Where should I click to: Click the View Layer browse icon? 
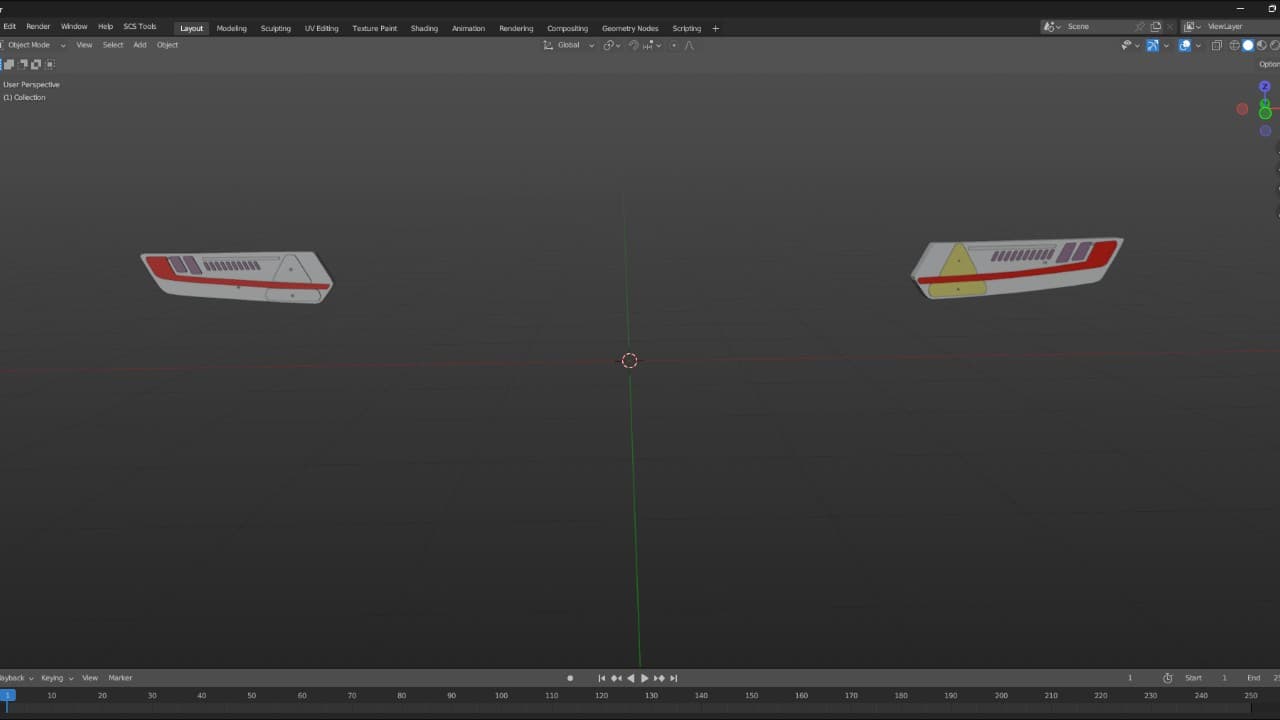tap(1193, 27)
